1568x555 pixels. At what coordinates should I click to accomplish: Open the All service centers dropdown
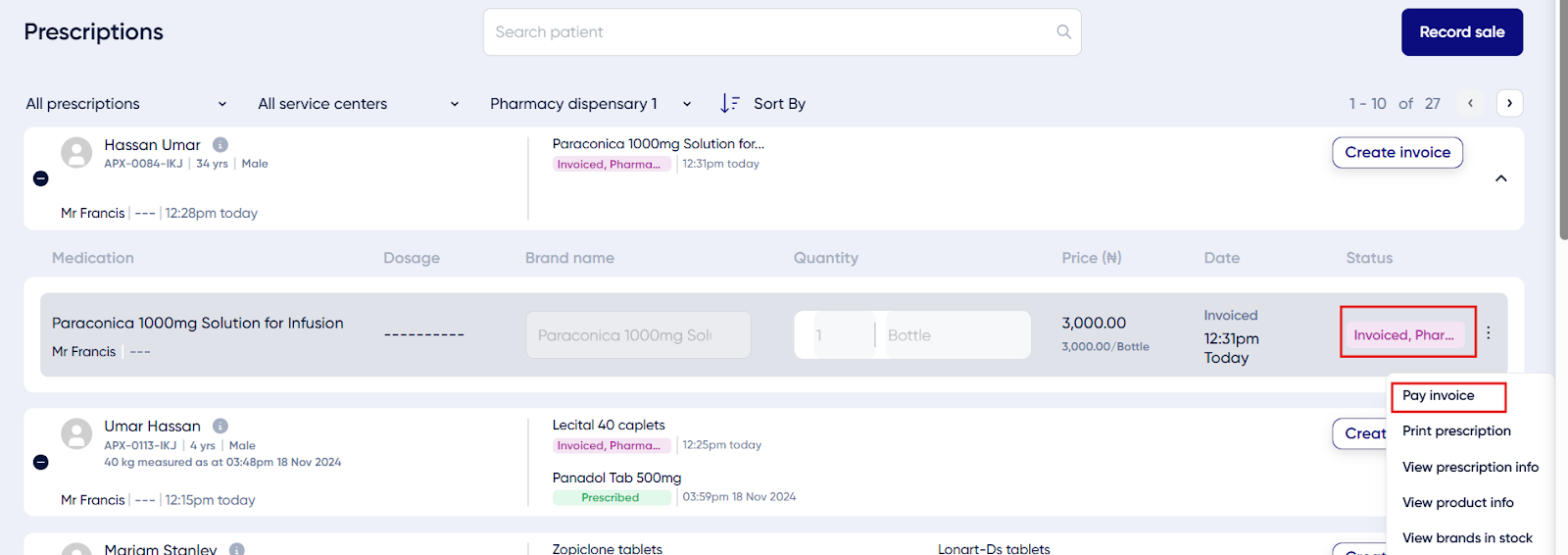(x=358, y=104)
